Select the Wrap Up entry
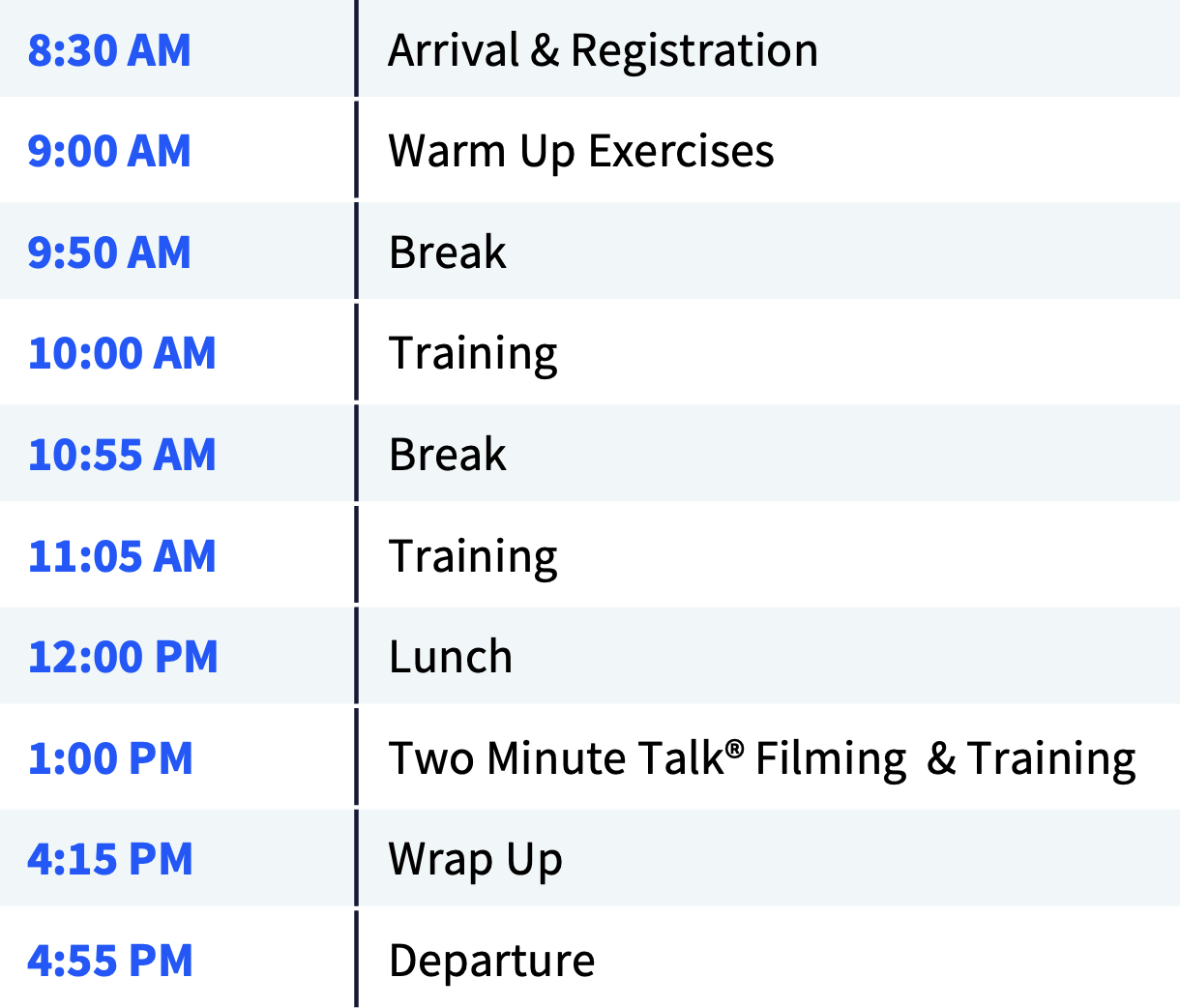Viewport: 1180px width, 1008px height. (475, 859)
